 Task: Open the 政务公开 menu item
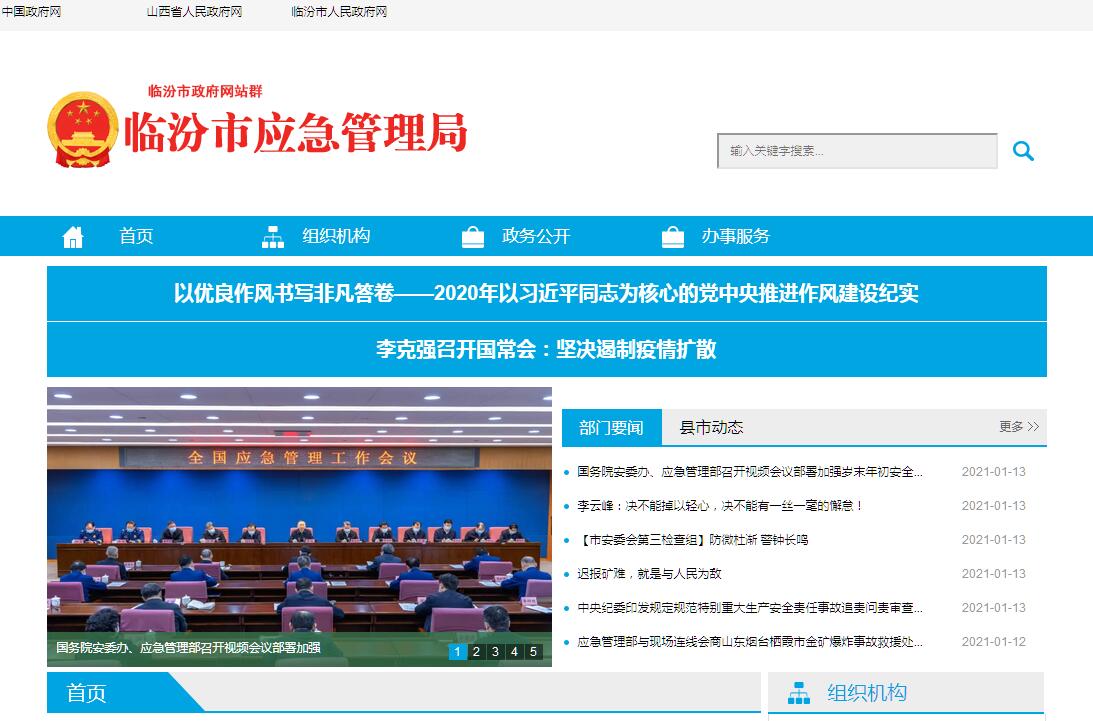click(x=535, y=237)
